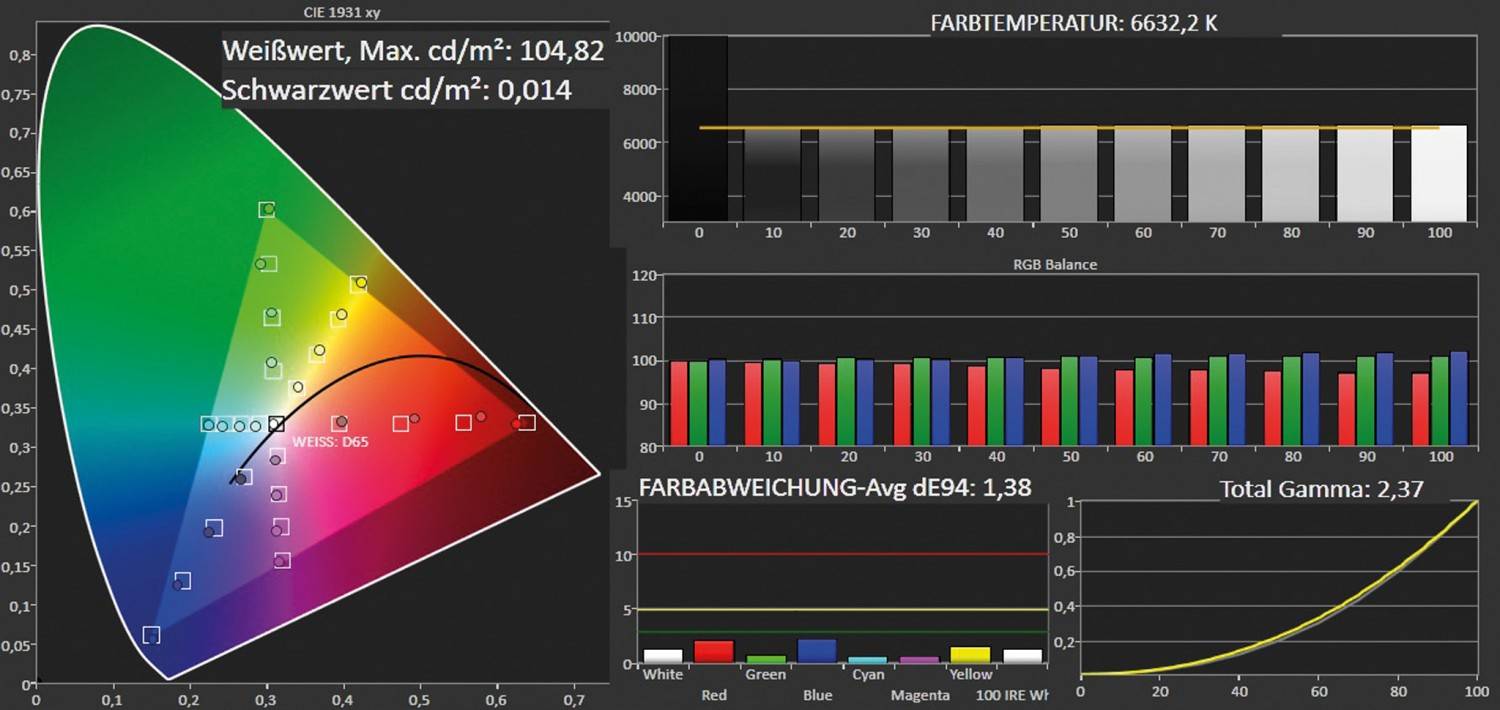Image resolution: width=1500 pixels, height=710 pixels.
Task: Click the Green bar in the color deviation chart
Action: click(766, 659)
